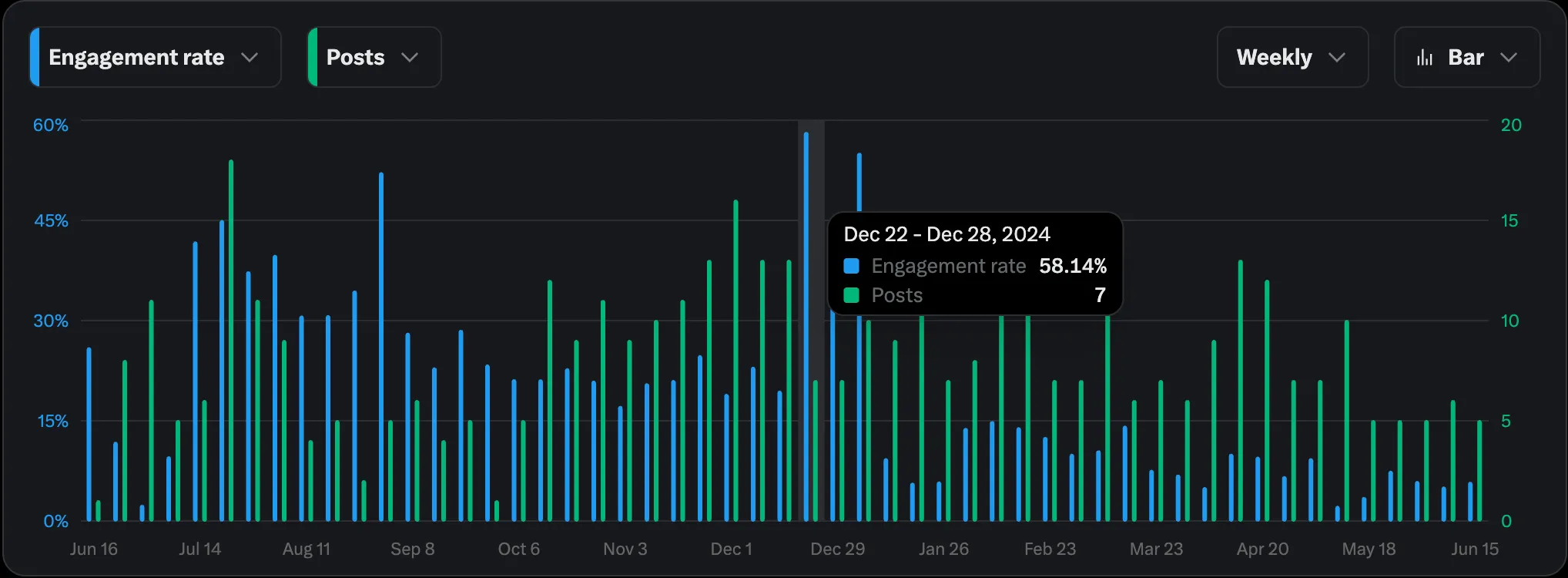Click the chevron arrow next to Posts
This screenshot has height=578, width=1568.
(x=410, y=58)
